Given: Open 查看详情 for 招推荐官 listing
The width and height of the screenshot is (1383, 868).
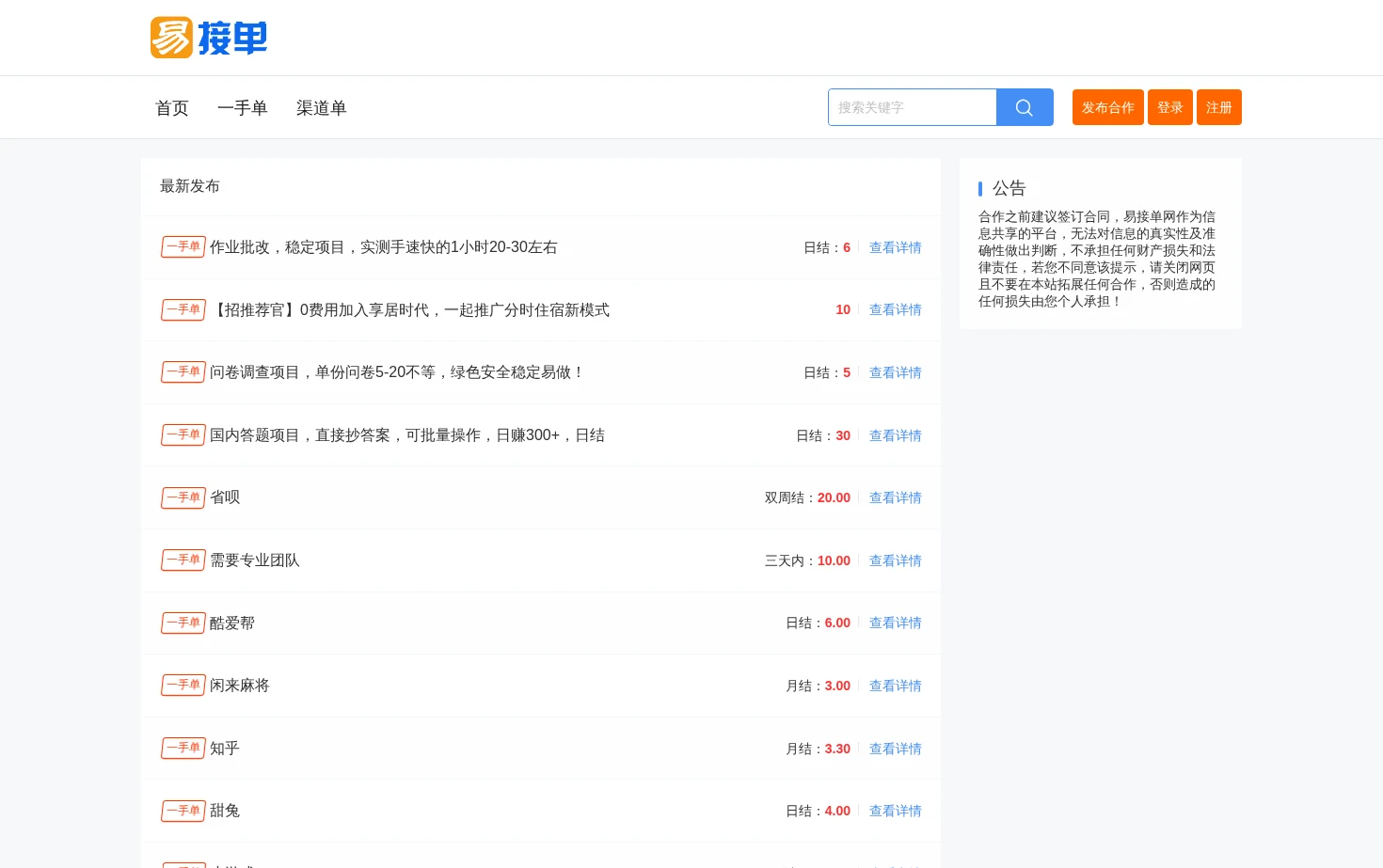Looking at the screenshot, I should (x=896, y=309).
